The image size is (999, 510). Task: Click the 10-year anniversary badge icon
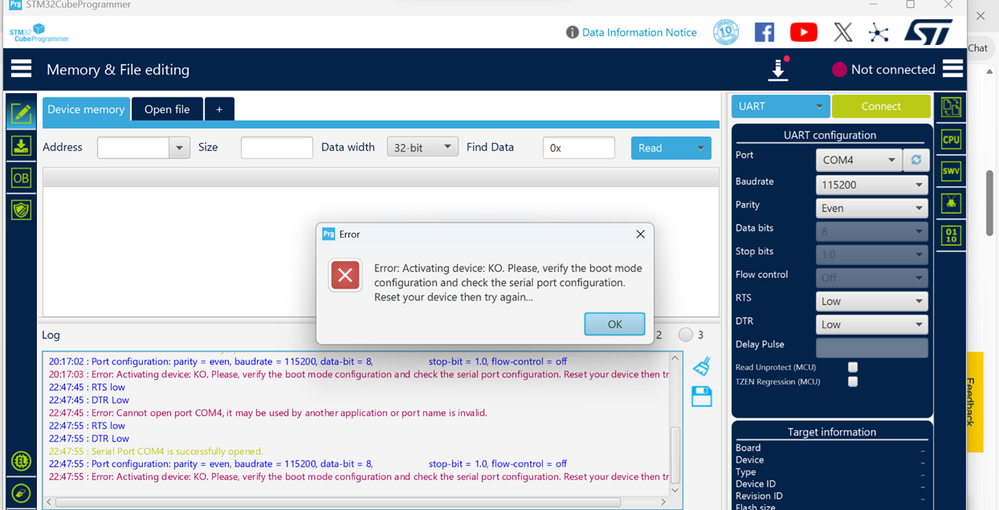pos(726,32)
